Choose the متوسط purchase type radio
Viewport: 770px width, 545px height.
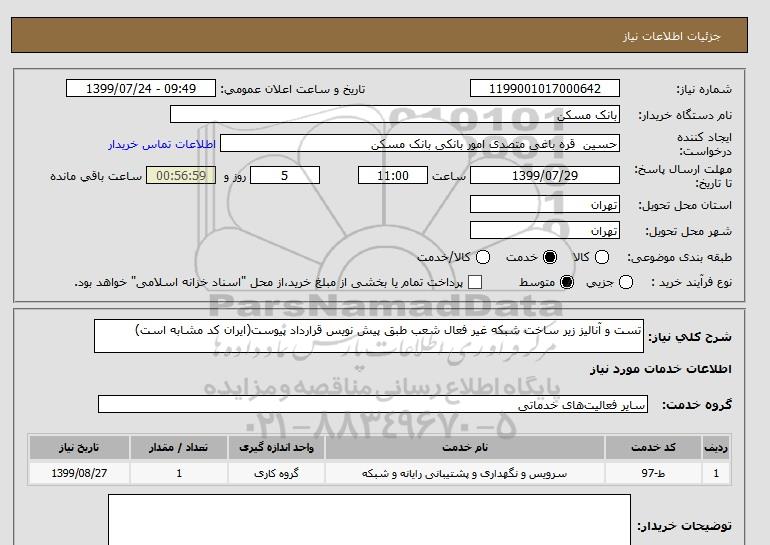tap(567, 282)
